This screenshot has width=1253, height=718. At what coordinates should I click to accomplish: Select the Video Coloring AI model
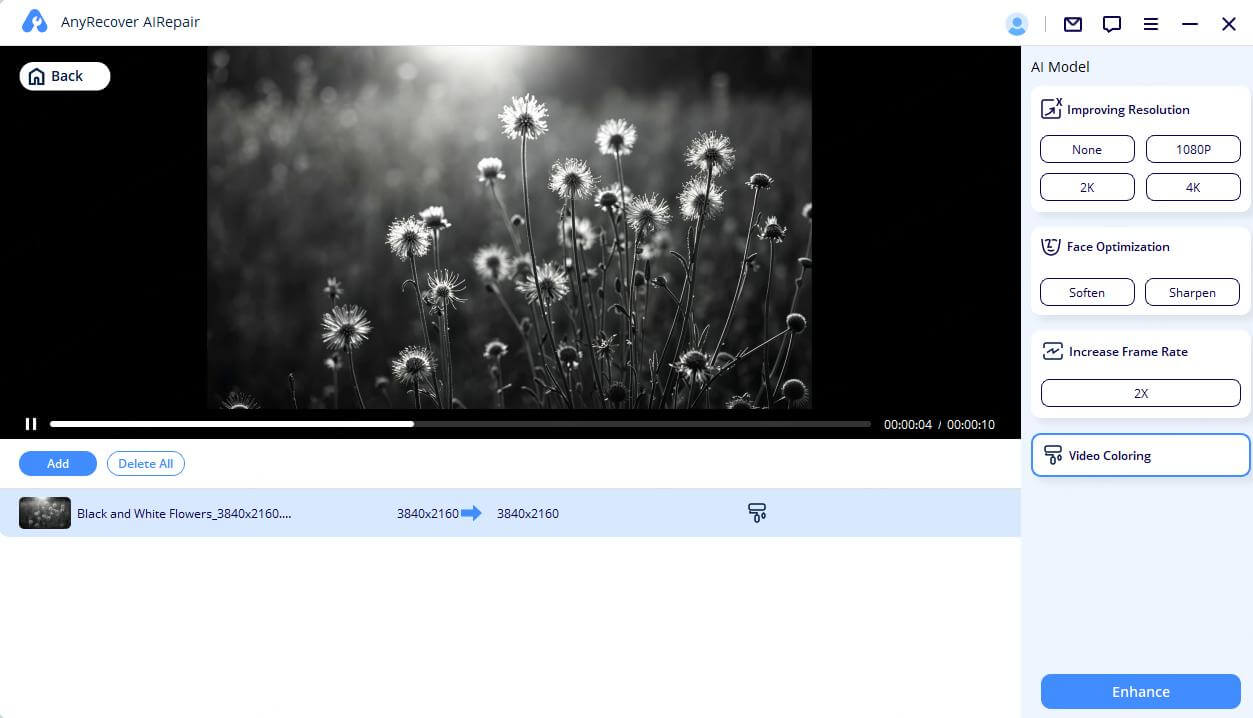(1140, 455)
